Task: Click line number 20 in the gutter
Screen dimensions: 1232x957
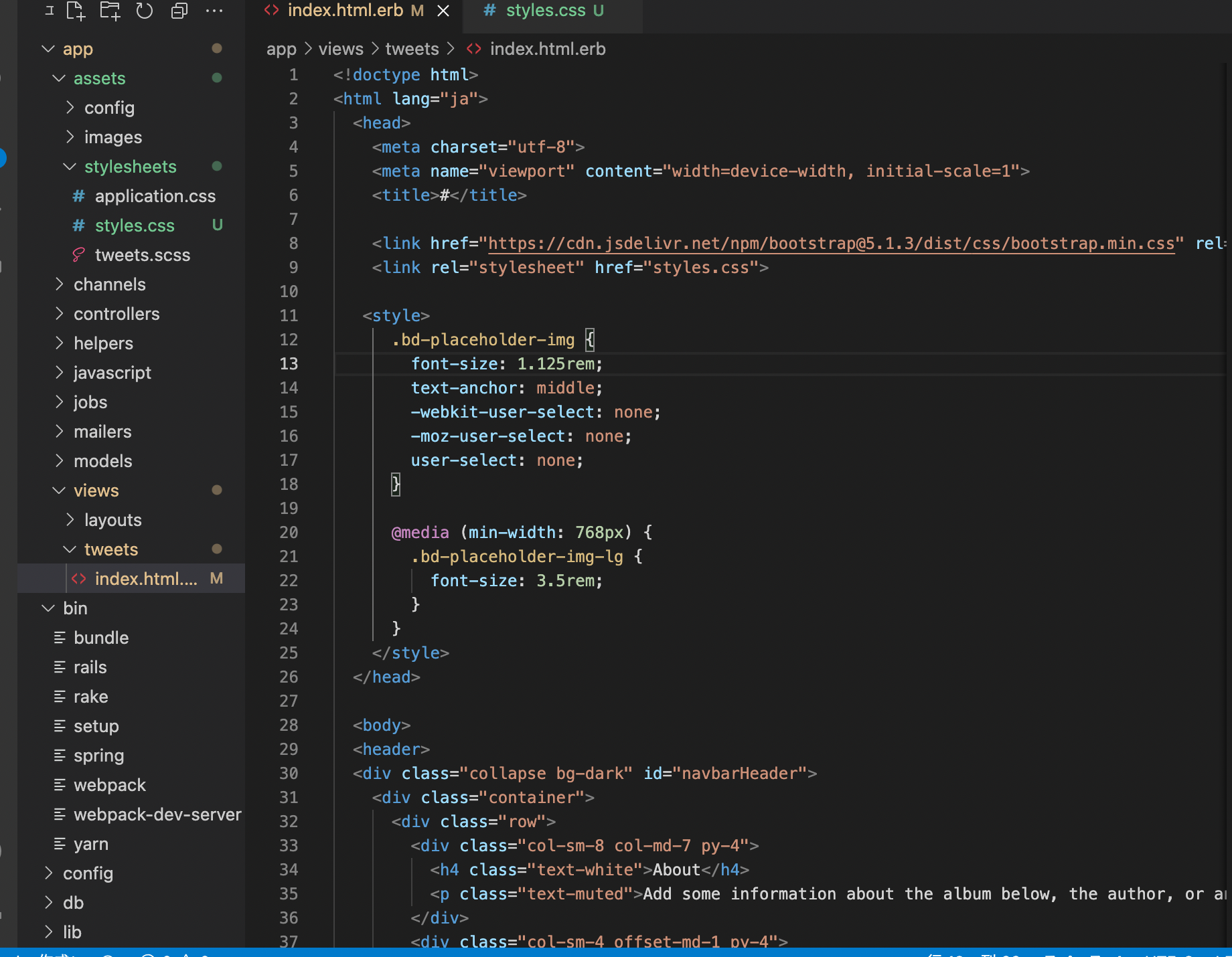Action: tap(289, 533)
